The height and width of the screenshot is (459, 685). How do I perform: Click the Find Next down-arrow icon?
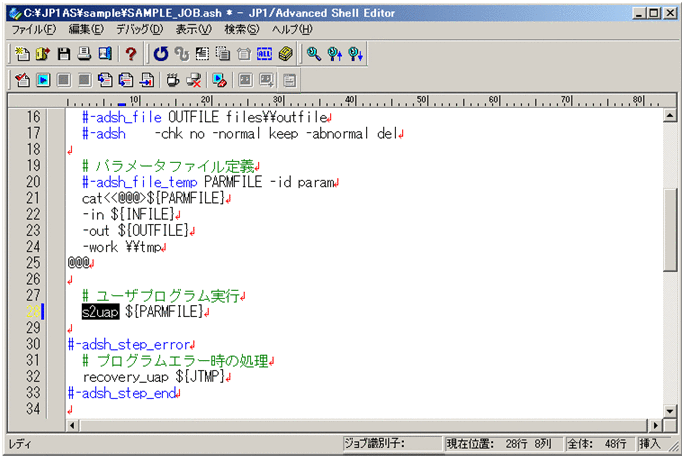point(334,53)
